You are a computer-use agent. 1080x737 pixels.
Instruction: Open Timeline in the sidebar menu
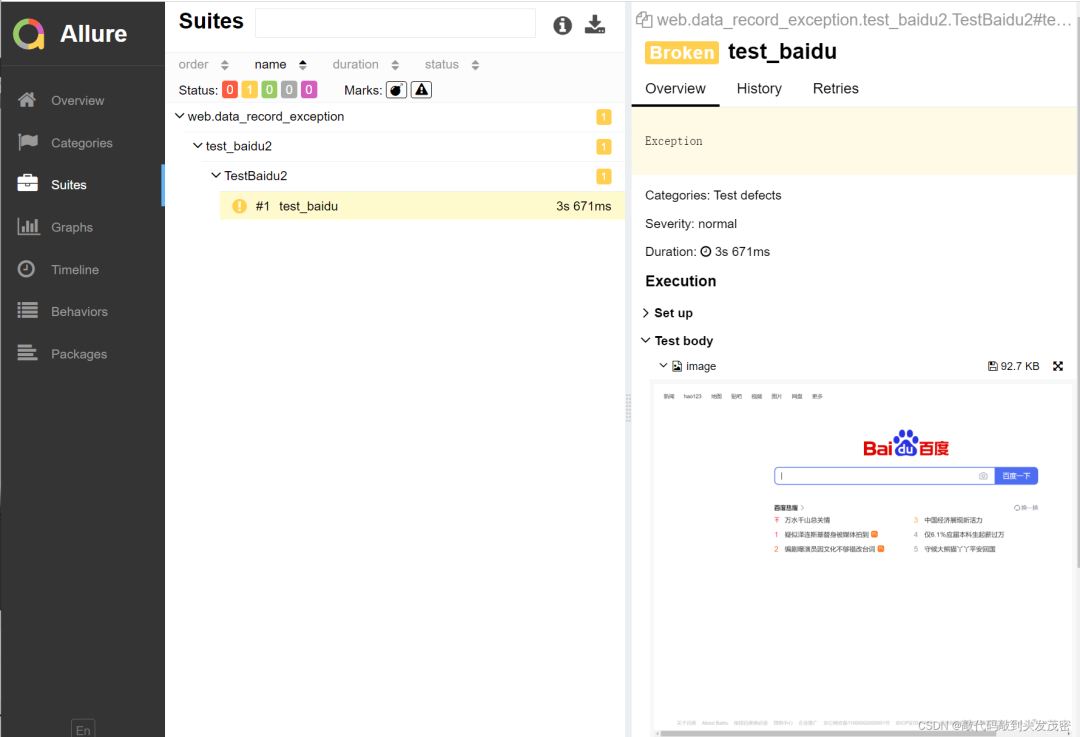[x=74, y=270]
